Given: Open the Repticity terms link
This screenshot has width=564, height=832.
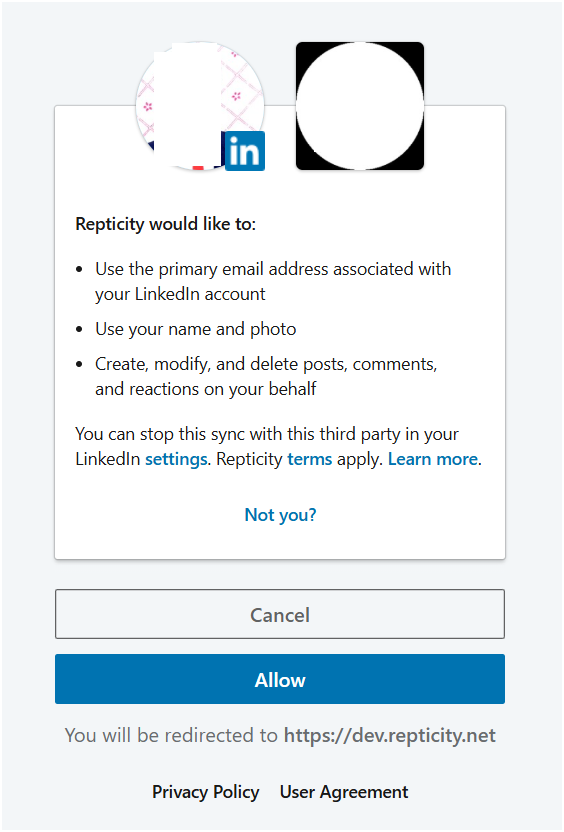Looking at the screenshot, I should point(309,458).
